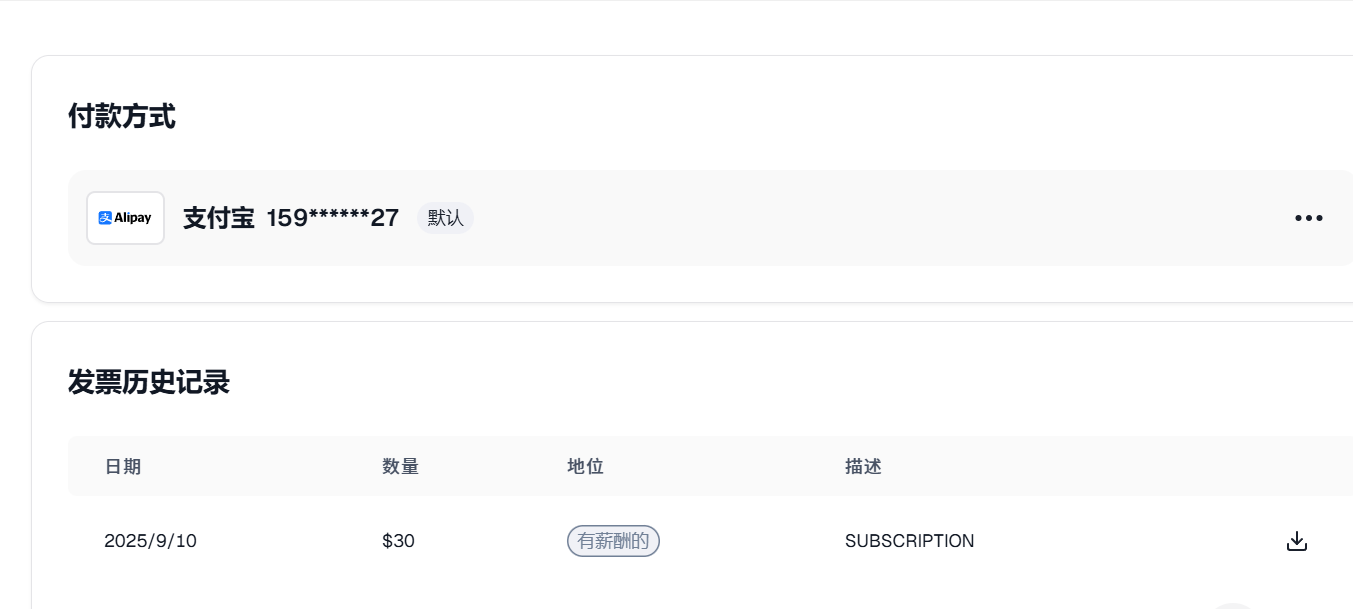Click the masked account number 159******27

(x=333, y=218)
